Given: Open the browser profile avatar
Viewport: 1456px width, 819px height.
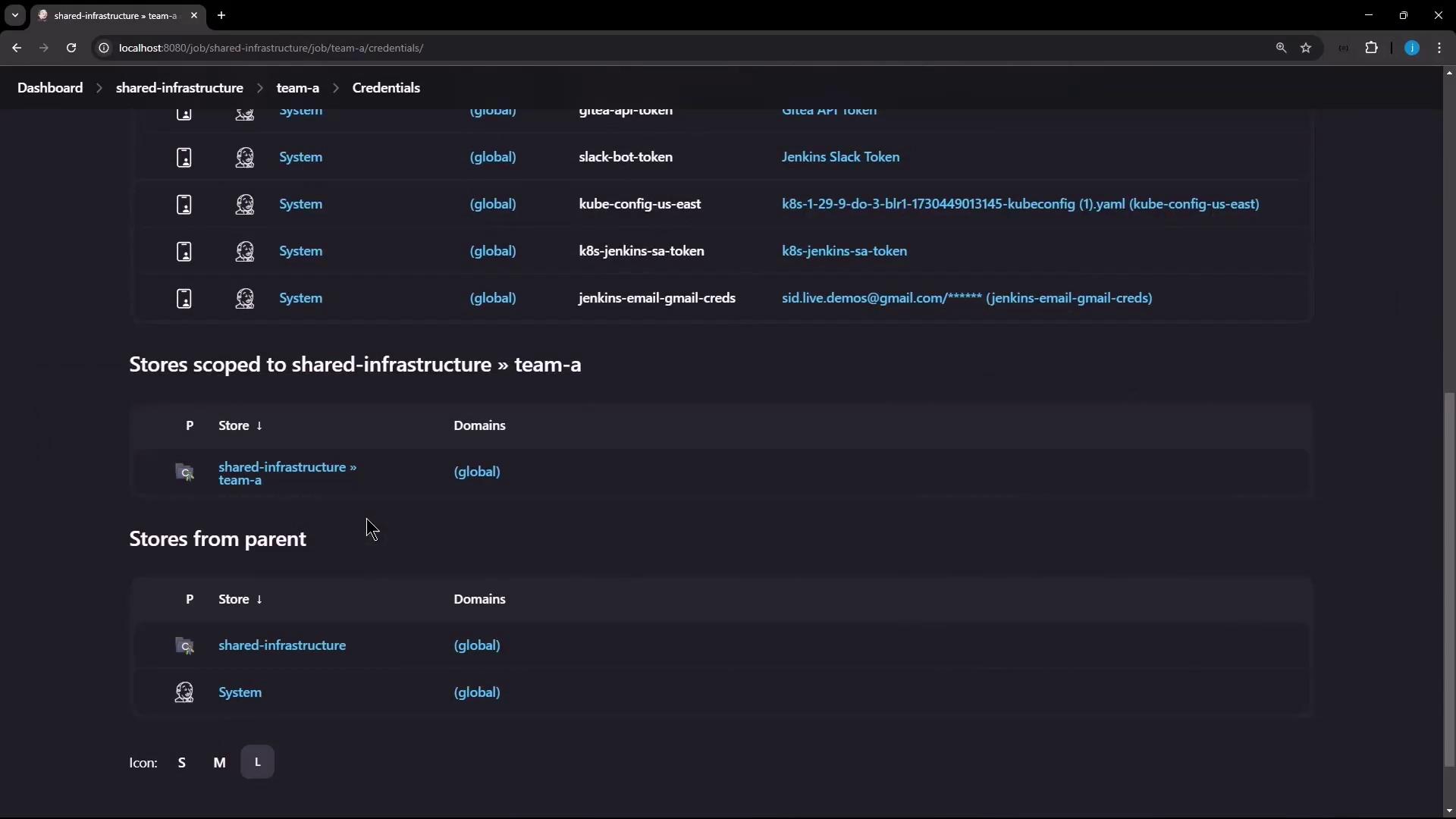Looking at the screenshot, I should click(x=1412, y=48).
